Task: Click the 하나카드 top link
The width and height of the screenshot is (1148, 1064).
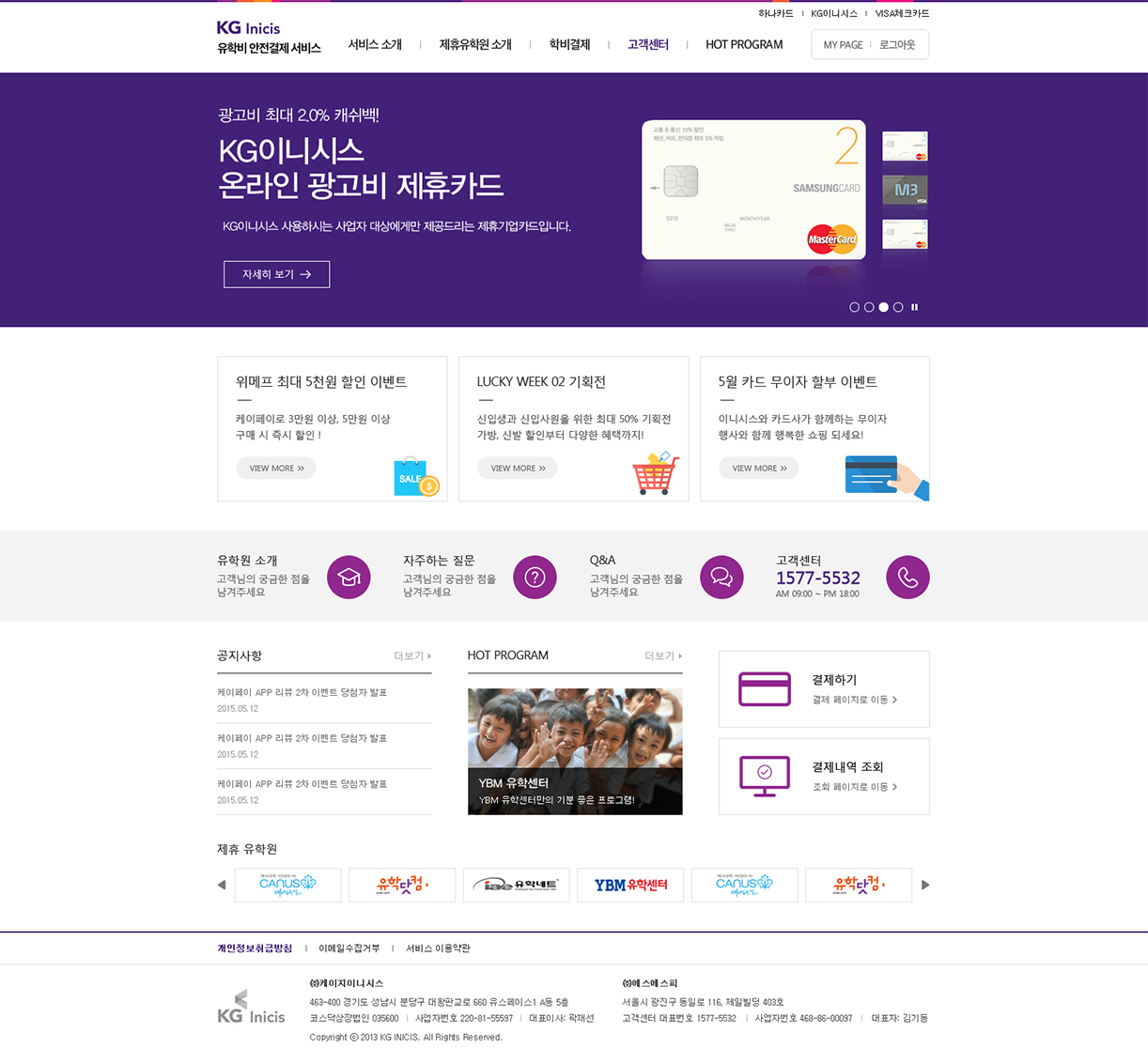Action: pos(776,13)
